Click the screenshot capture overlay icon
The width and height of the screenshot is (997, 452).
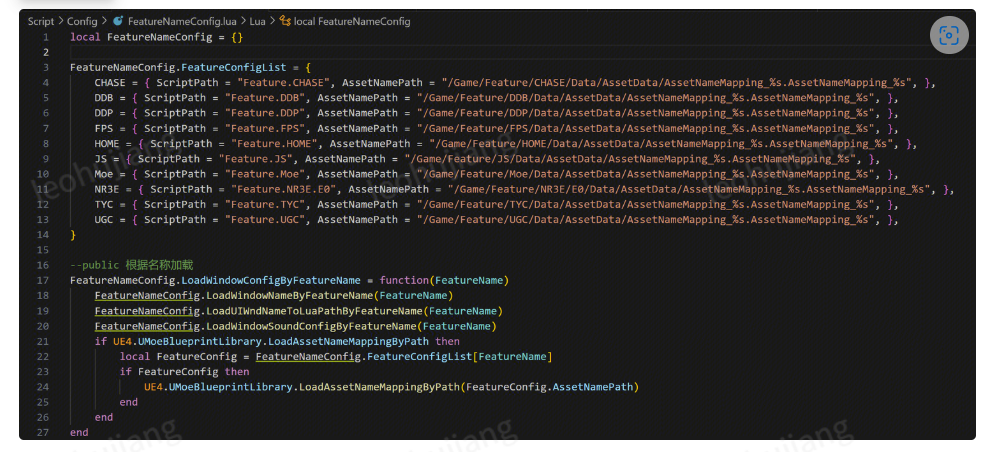pyautogui.click(x=949, y=35)
